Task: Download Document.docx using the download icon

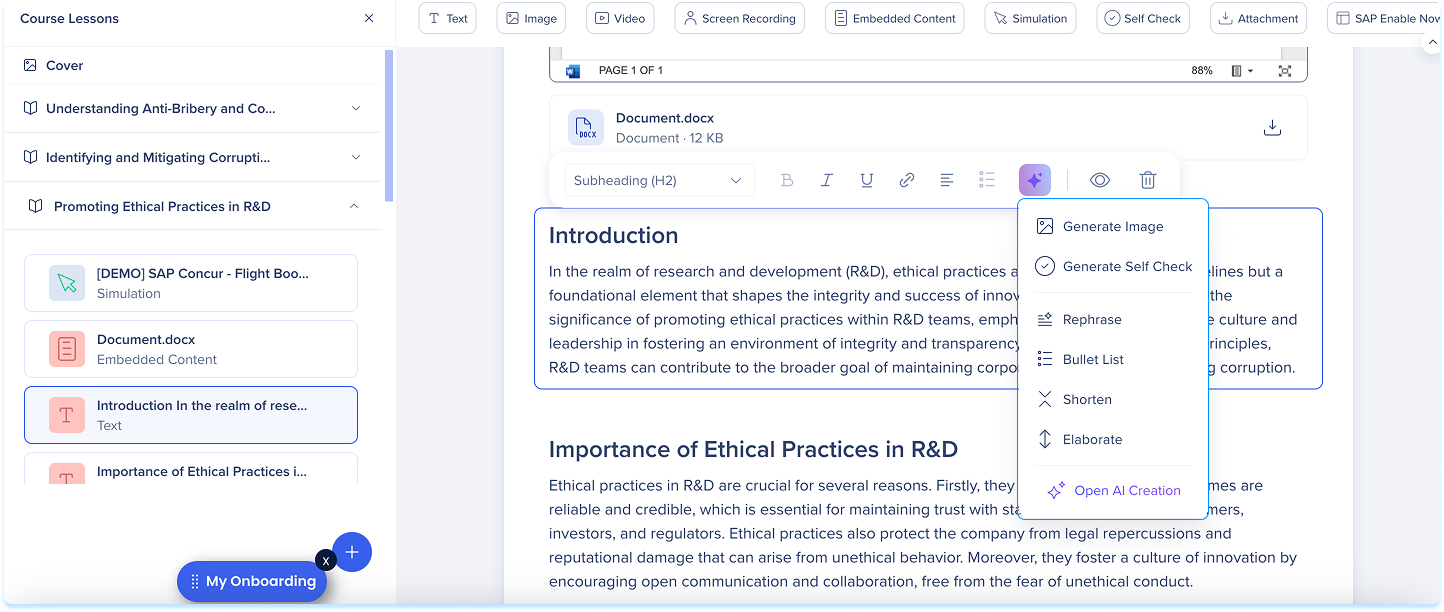Action: [x=1272, y=128]
